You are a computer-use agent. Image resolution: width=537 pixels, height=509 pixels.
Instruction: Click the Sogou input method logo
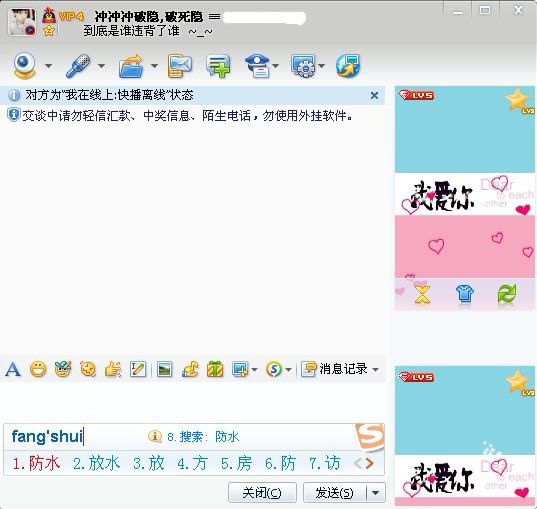click(370, 437)
